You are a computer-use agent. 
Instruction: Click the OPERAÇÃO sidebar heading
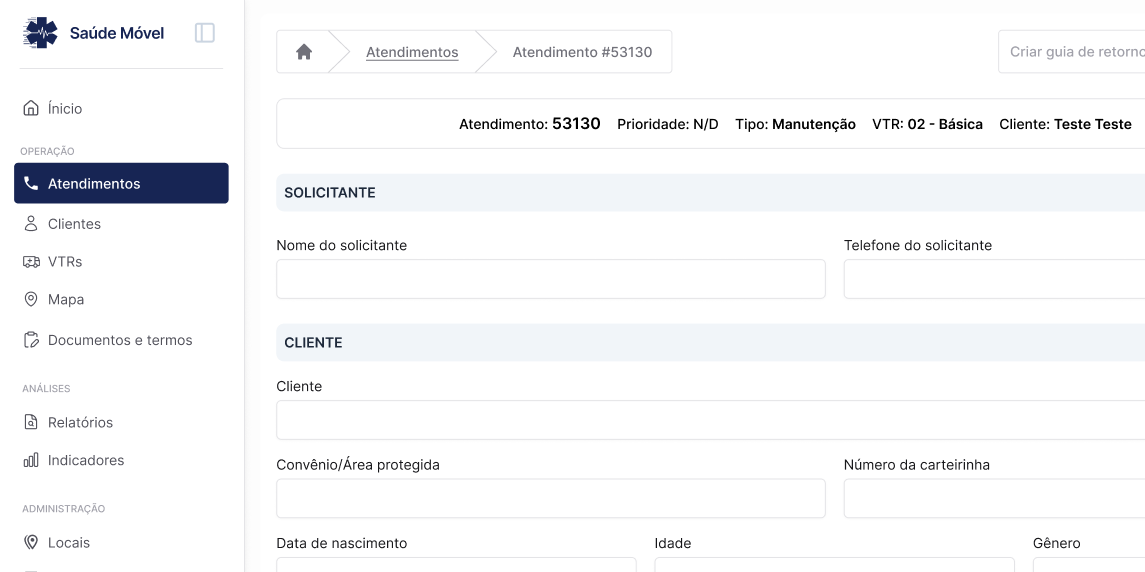coord(48,151)
